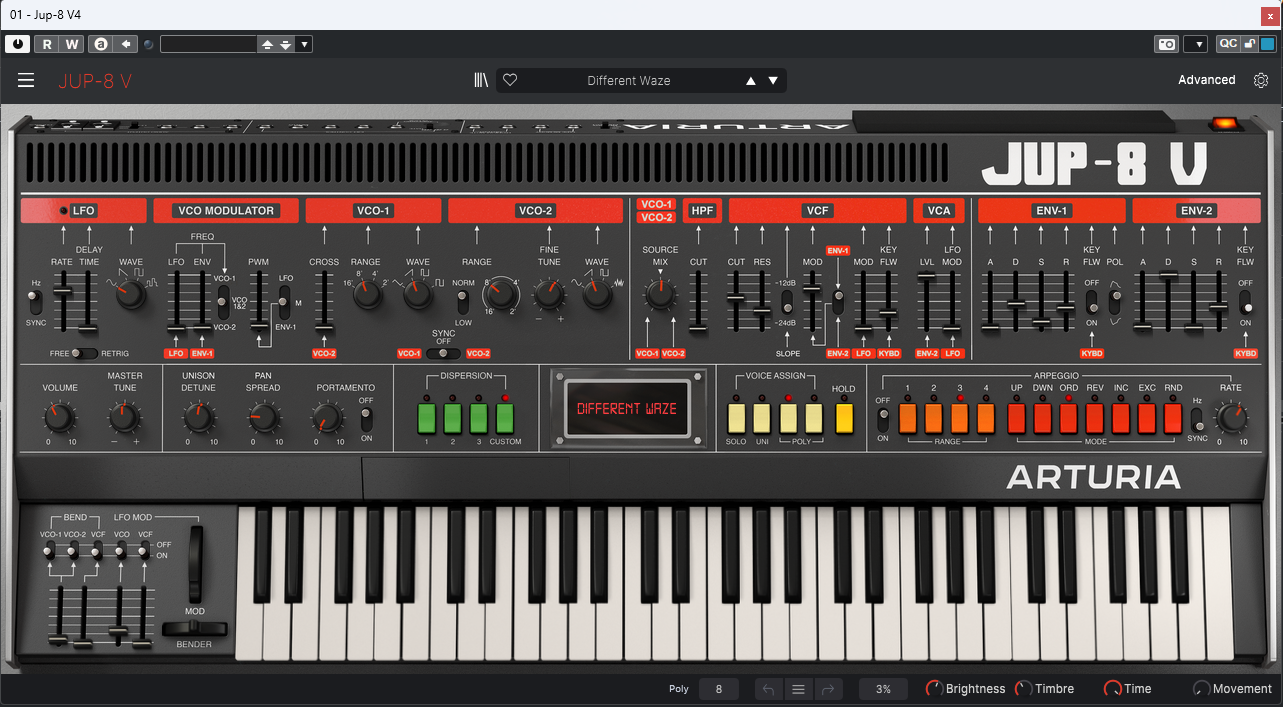Toggle the LFO FREE/RETRIG switch
The height and width of the screenshot is (707, 1283).
(x=83, y=353)
